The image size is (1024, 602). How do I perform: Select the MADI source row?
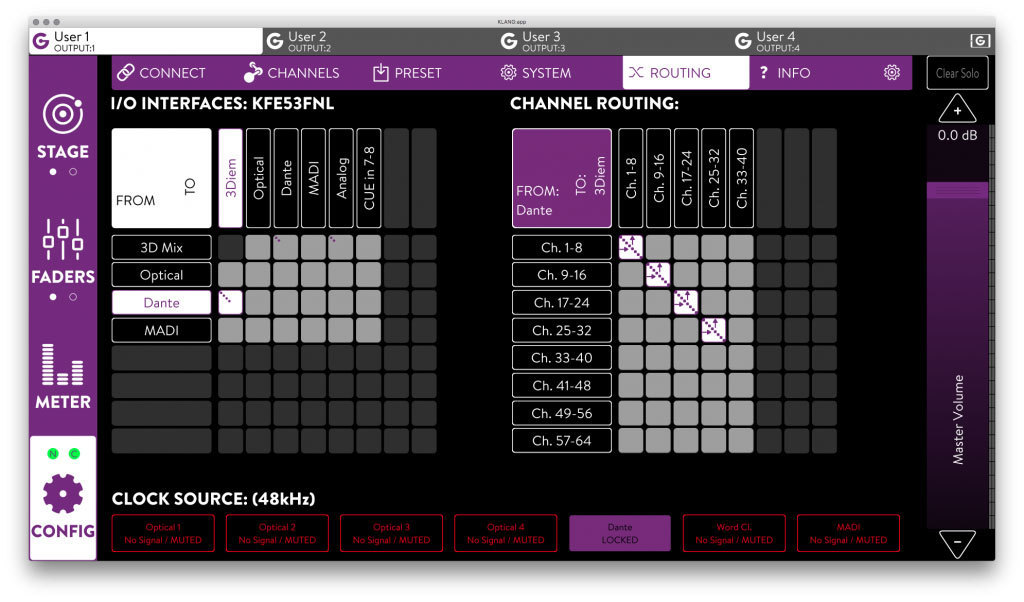coord(161,330)
